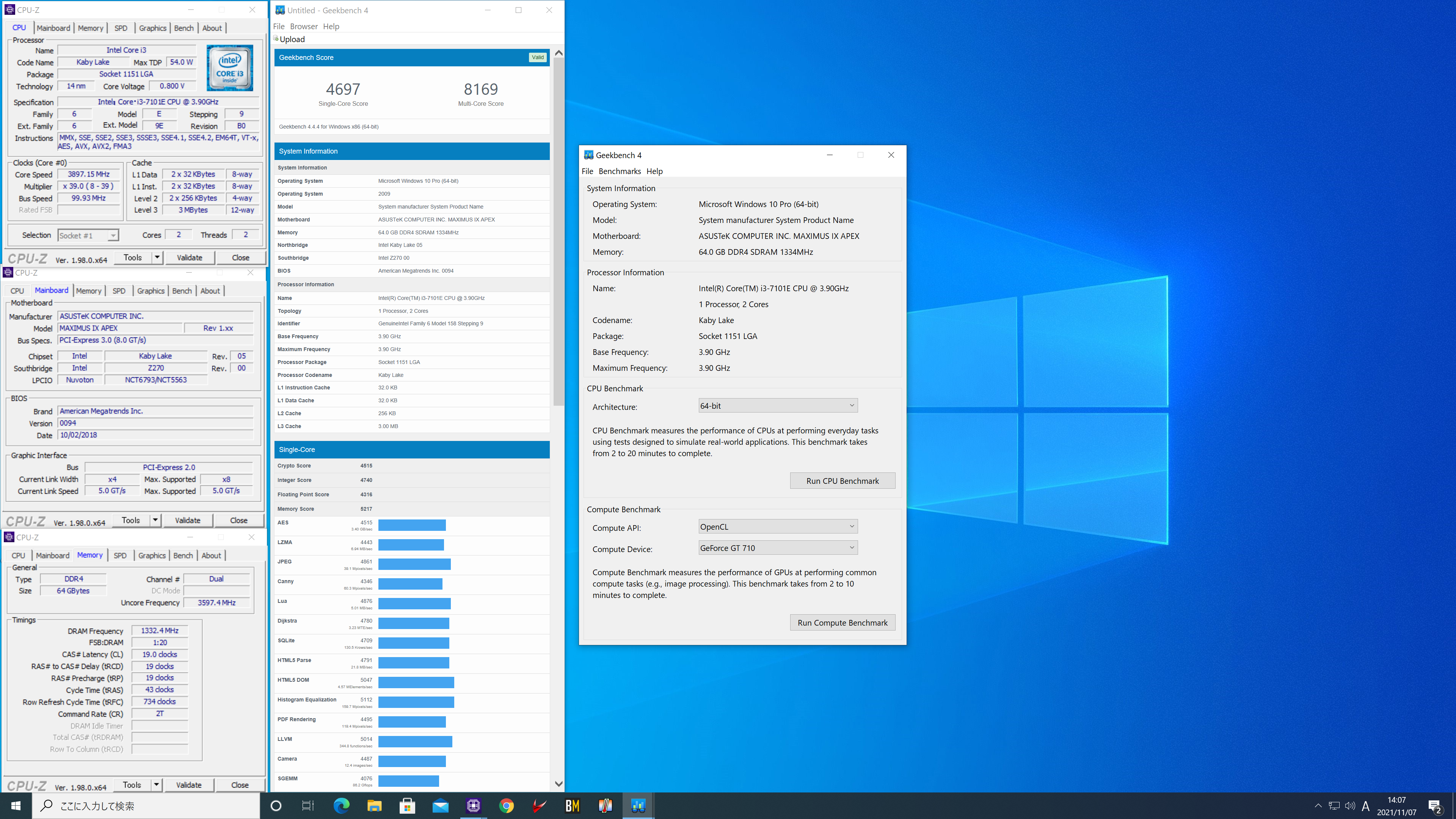1456x819 pixels.
Task: Open Cortana from the taskbar
Action: [276, 805]
